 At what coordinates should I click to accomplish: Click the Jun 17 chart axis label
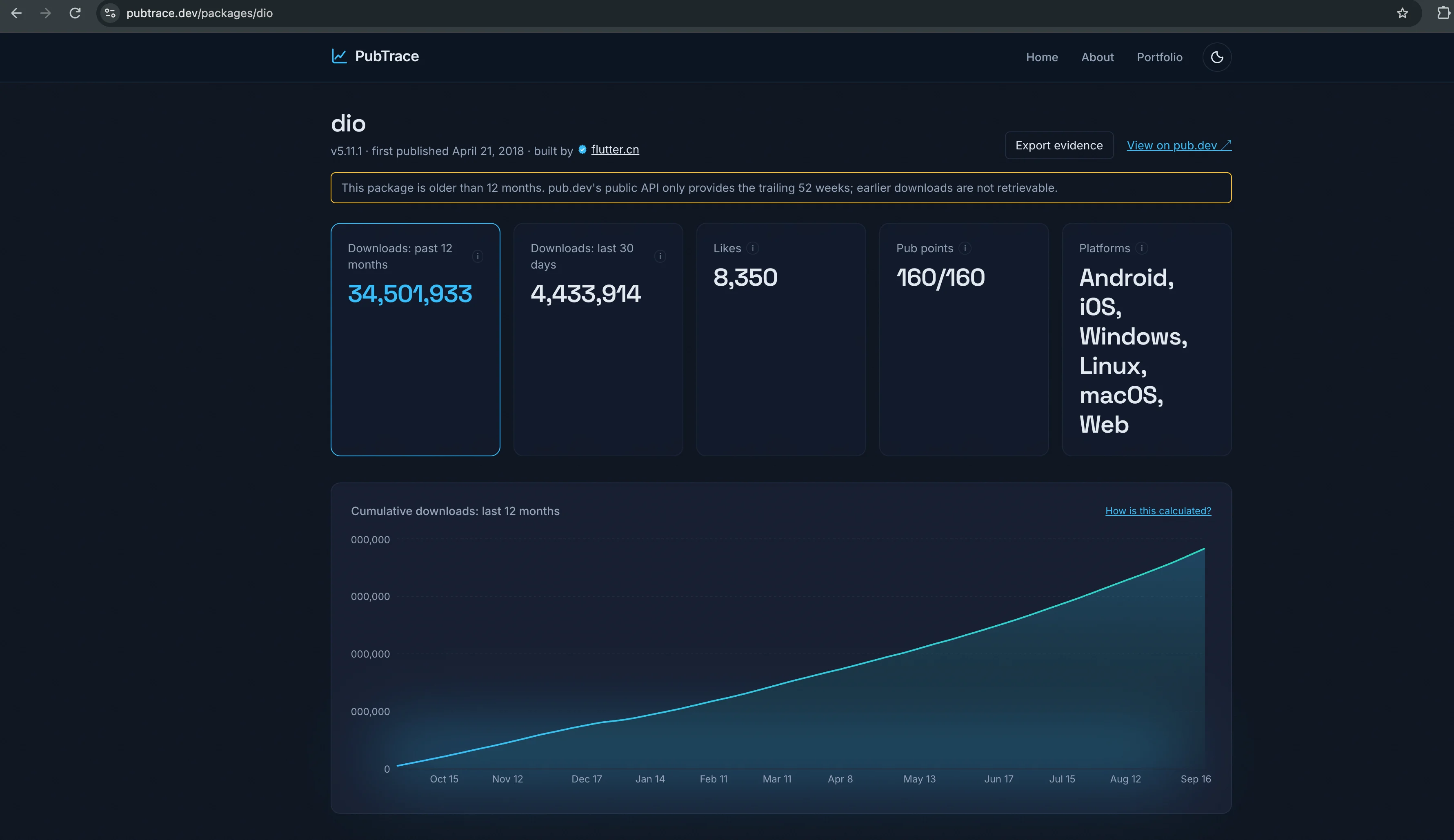click(998, 779)
